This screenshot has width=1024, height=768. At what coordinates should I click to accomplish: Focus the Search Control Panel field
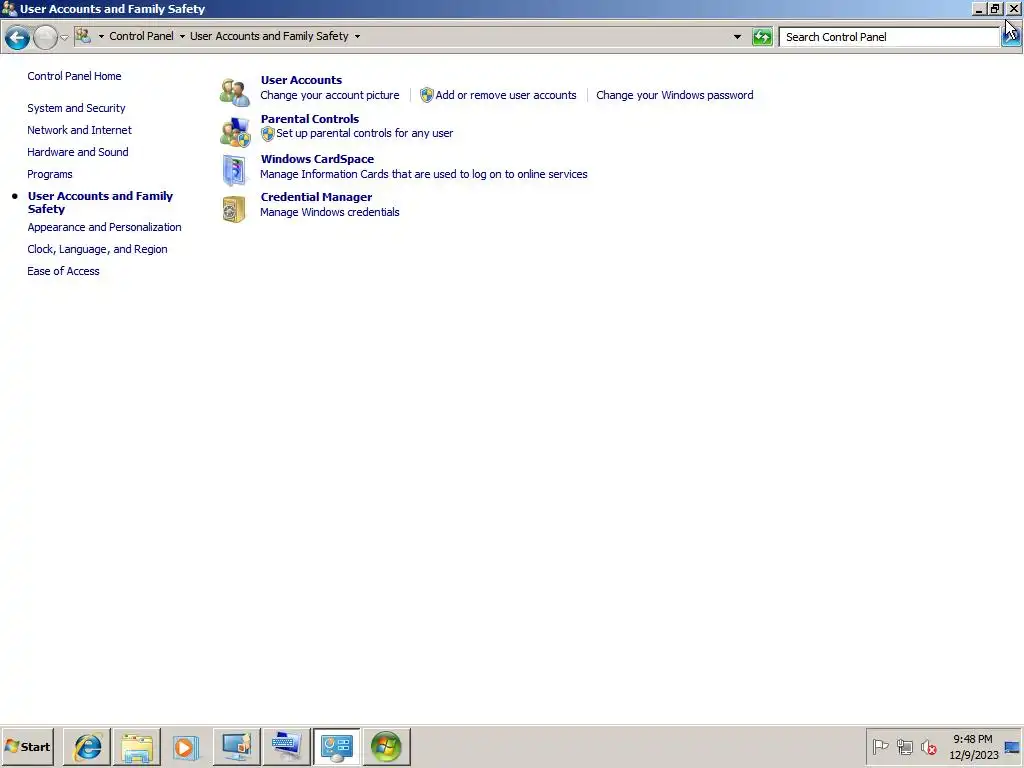(889, 37)
